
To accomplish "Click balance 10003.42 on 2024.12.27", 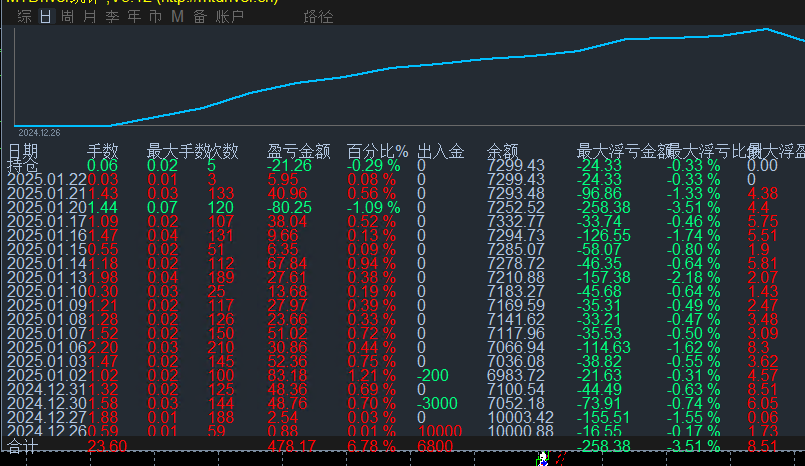I will click(x=521, y=417).
